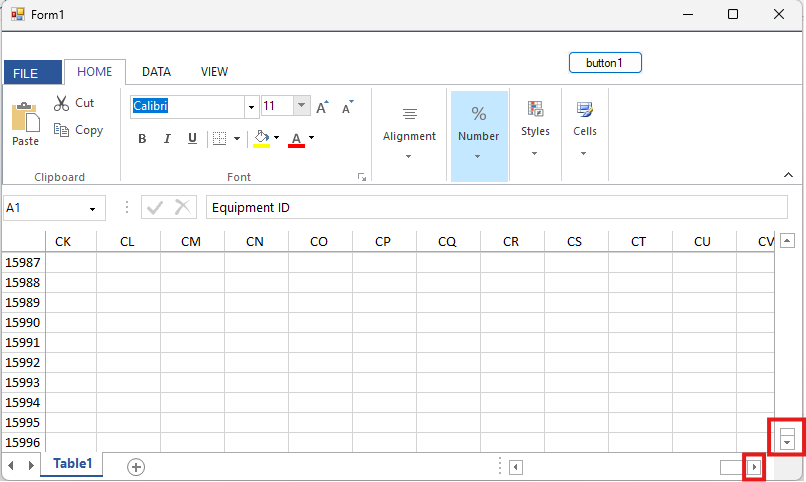806x482 pixels.
Task: Select column CN header
Action: (257, 242)
